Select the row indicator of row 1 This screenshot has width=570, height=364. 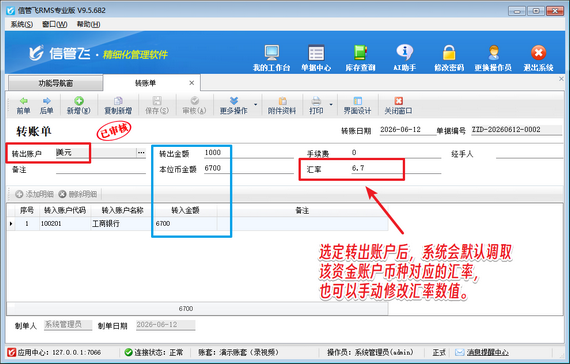pyautogui.click(x=11, y=224)
